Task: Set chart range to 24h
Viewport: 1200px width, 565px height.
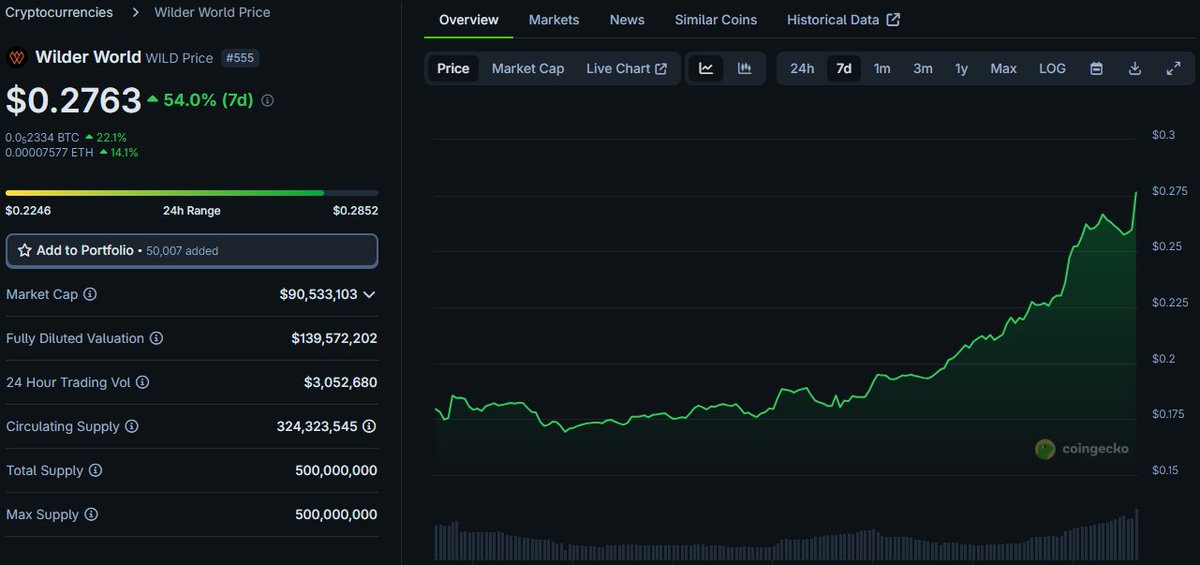Action: tap(802, 68)
